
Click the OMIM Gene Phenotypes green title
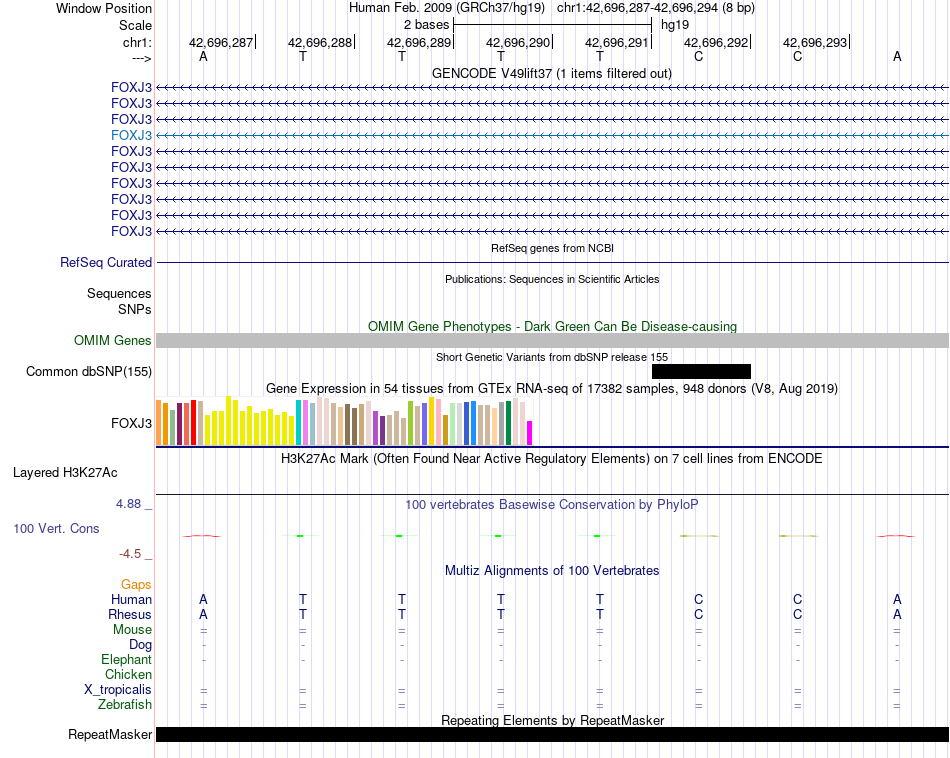(x=552, y=326)
